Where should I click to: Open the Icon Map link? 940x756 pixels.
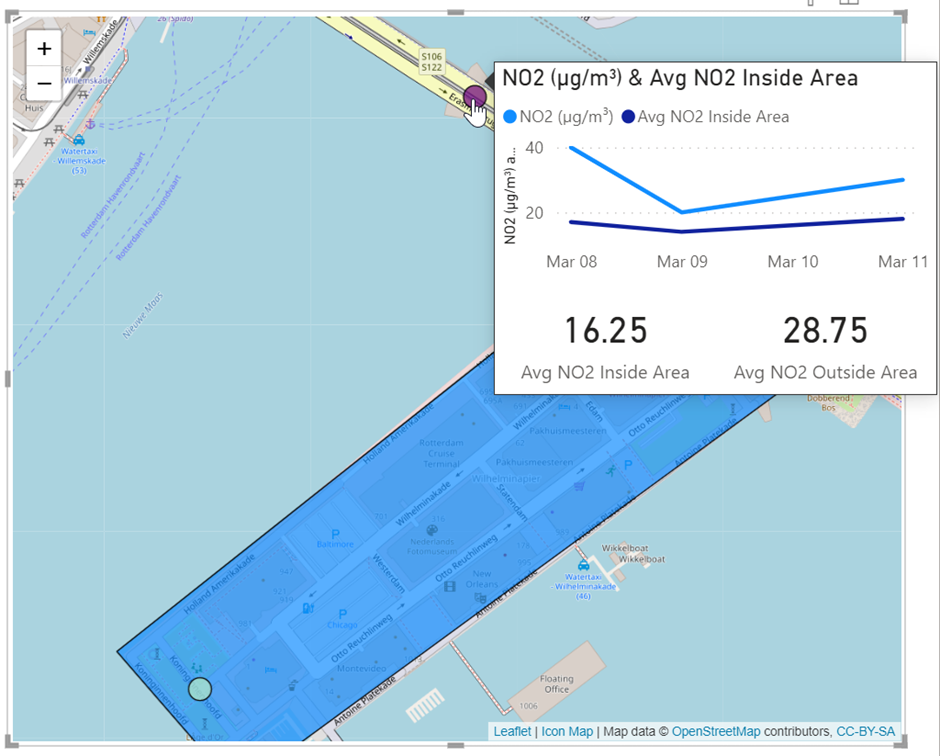(x=567, y=732)
